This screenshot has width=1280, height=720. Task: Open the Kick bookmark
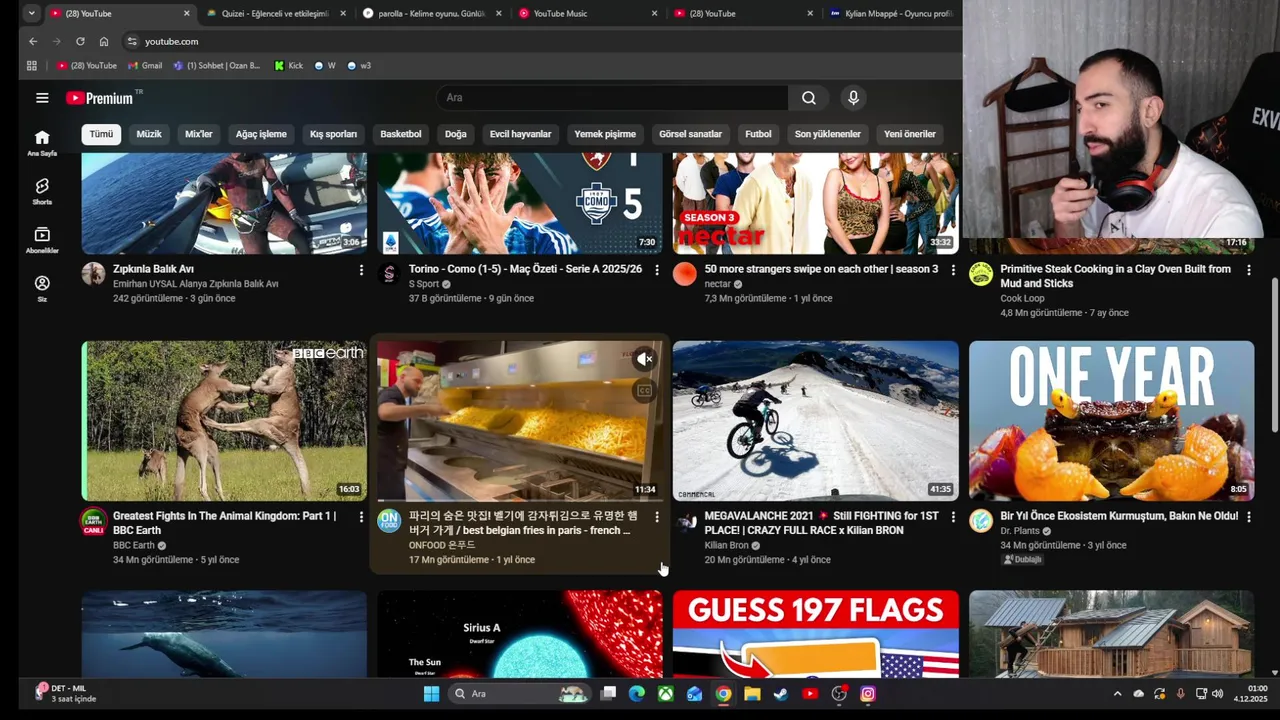coord(289,66)
